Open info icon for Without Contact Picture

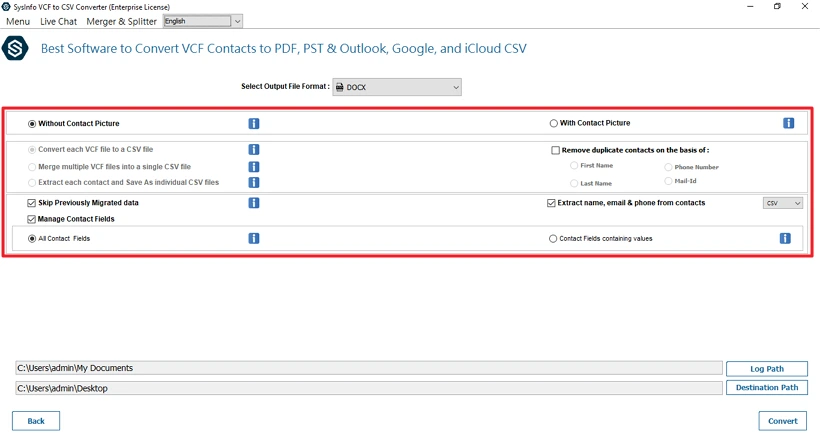tap(254, 123)
